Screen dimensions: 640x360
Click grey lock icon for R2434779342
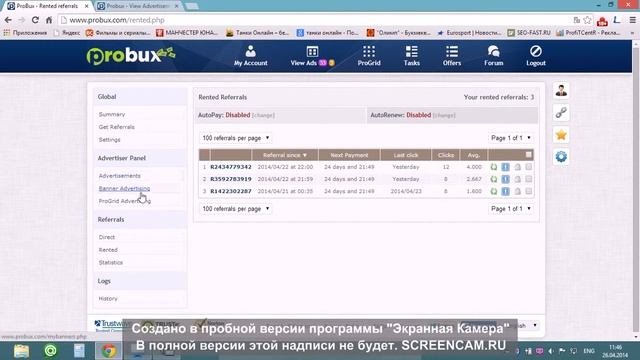517,167
